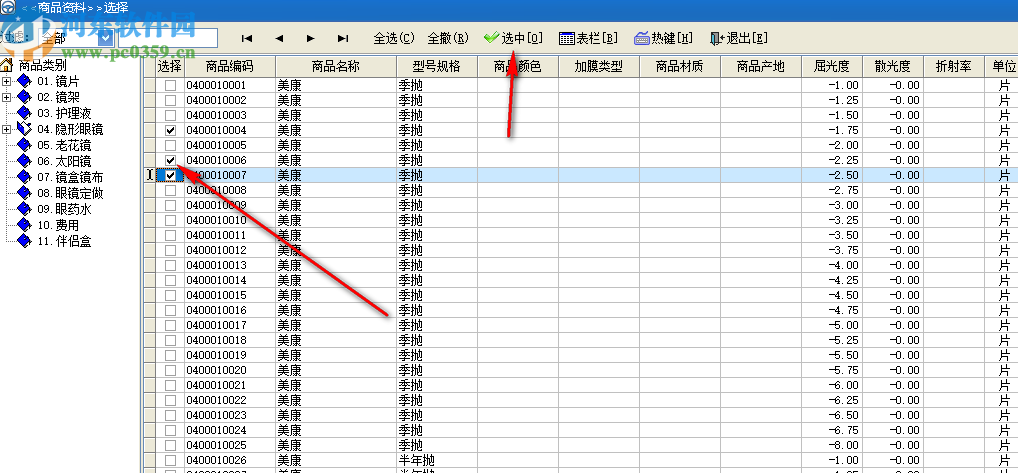The image size is (1018, 473).
Task: Select 03.护理液 category in tree
Action: coord(64,113)
